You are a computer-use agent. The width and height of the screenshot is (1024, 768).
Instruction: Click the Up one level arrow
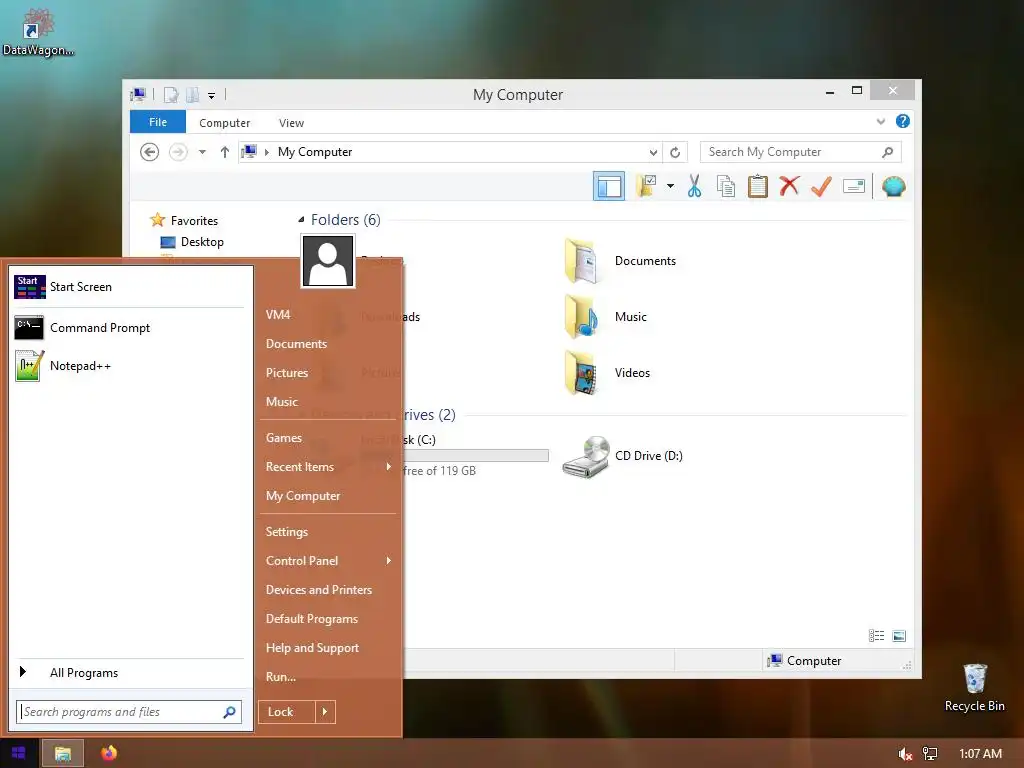225,152
